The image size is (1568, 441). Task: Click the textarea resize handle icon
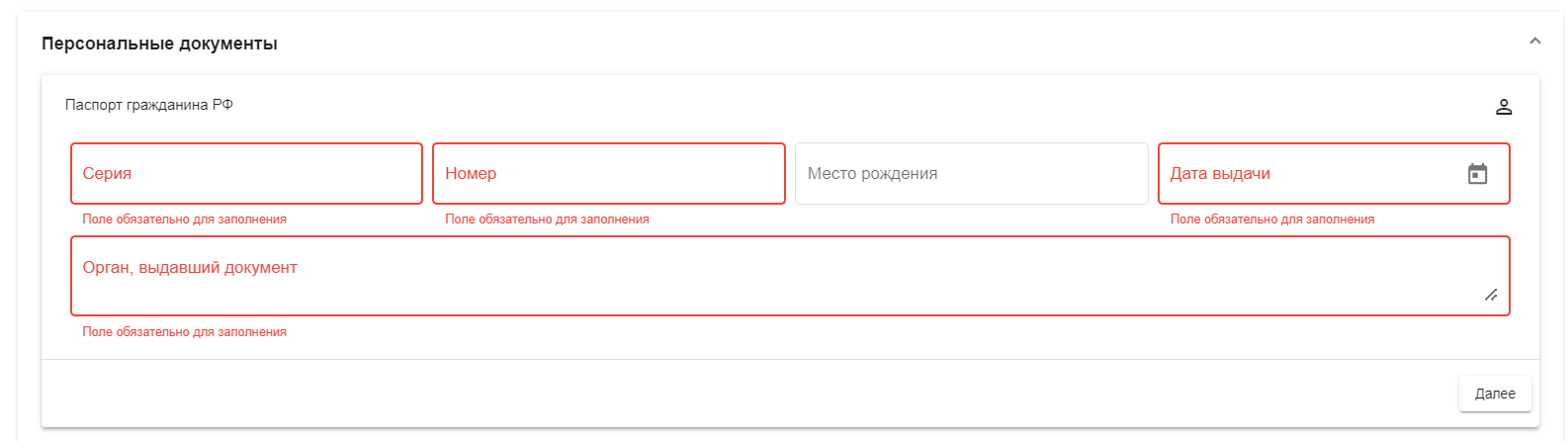click(x=1491, y=295)
